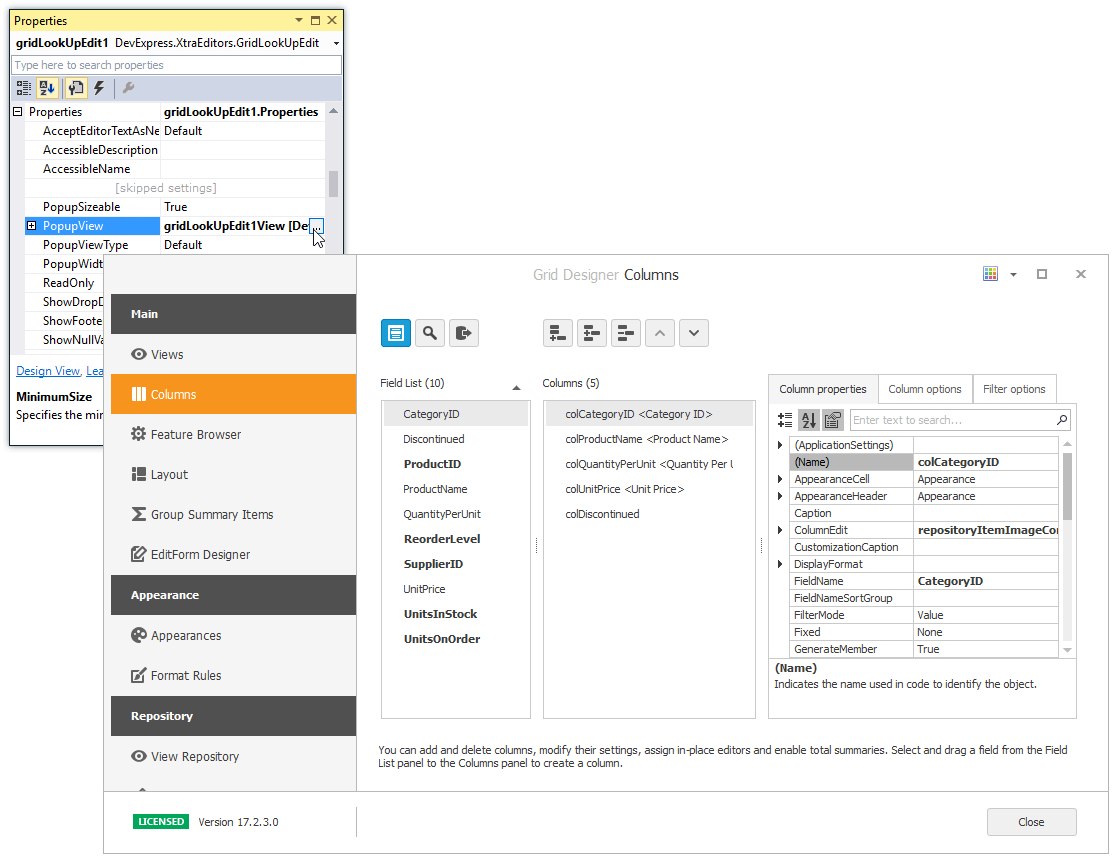This screenshot has width=1118, height=861.
Task: Toggle the blue field list view button
Action: coord(396,333)
